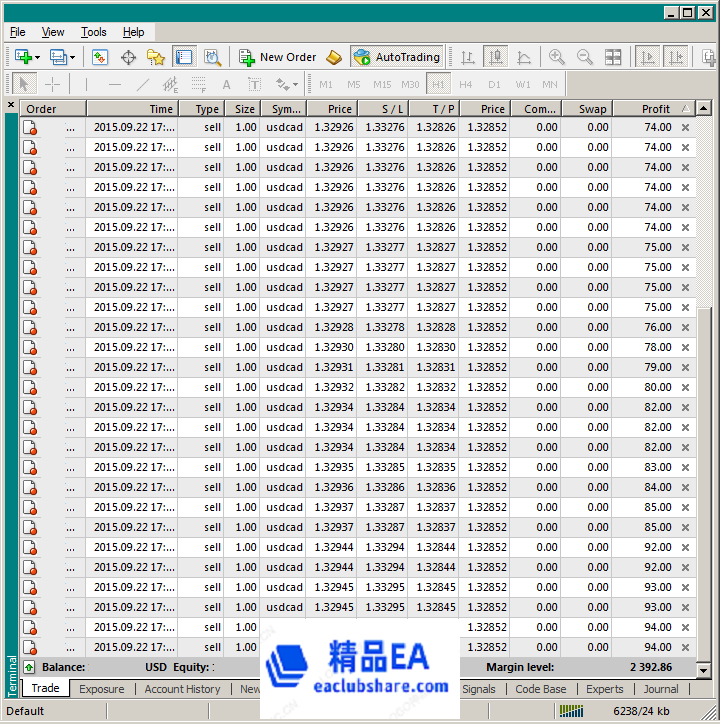Zoom in the chart
This screenshot has height=724, width=720.
pos(557,57)
